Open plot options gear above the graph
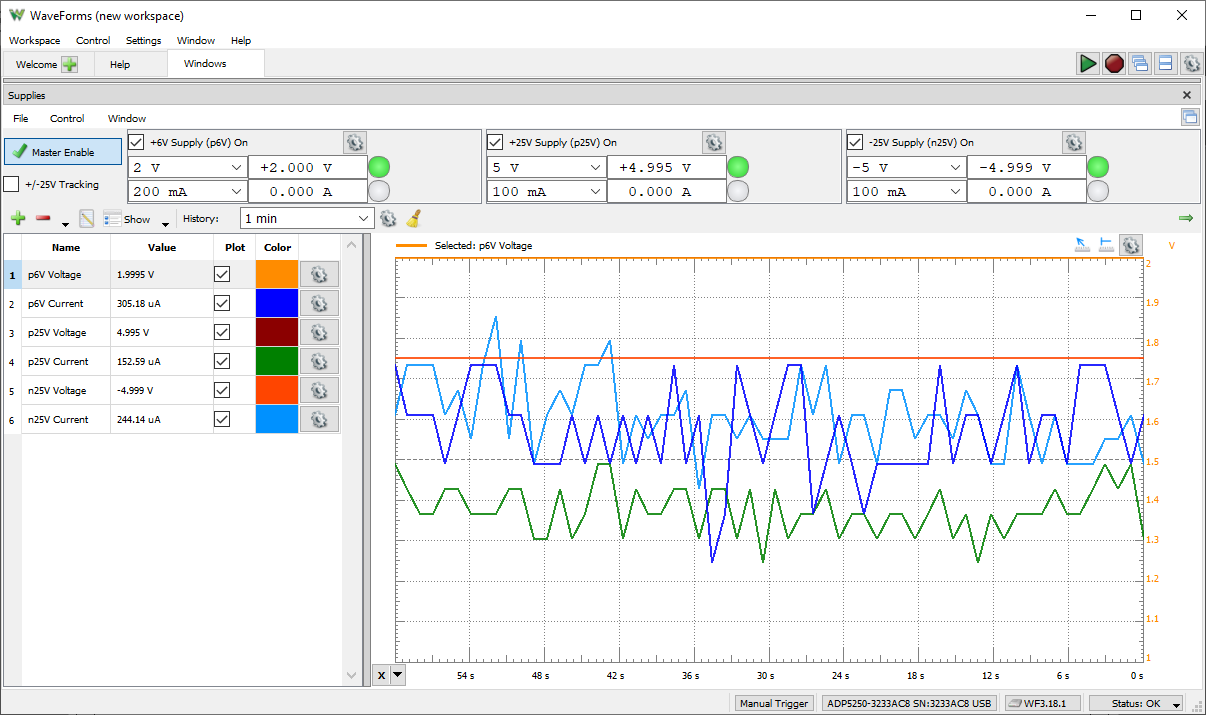The image size is (1206, 715). 1131,245
